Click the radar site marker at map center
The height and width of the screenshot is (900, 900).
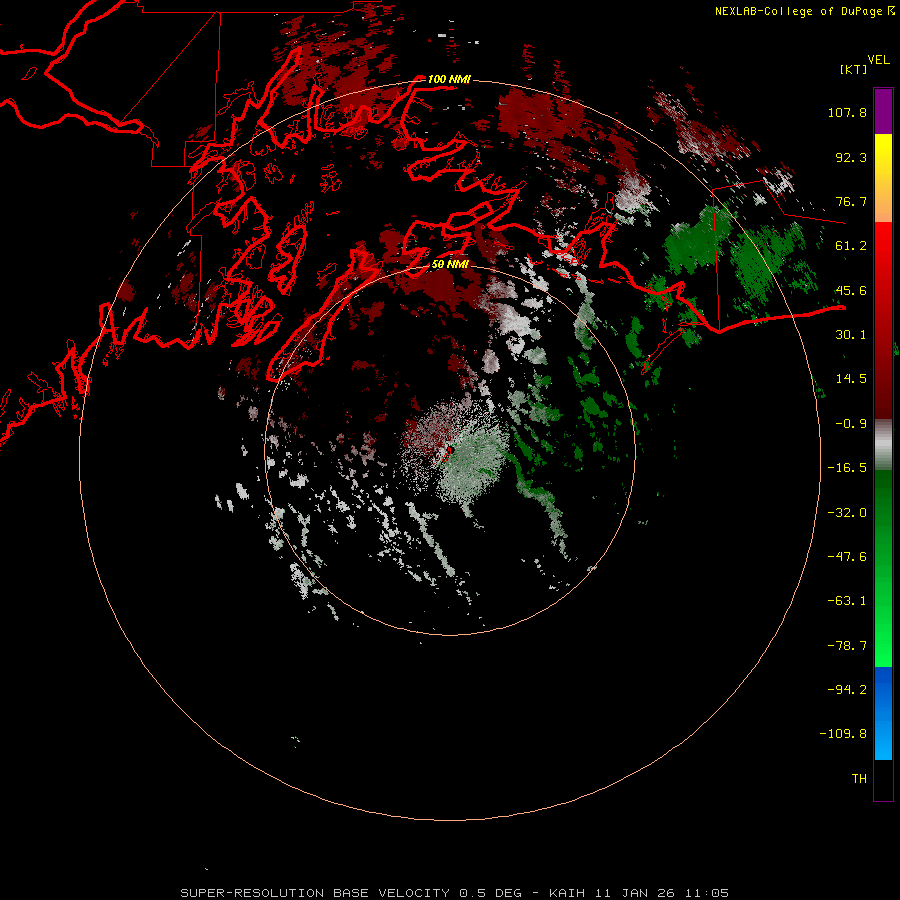tap(447, 454)
